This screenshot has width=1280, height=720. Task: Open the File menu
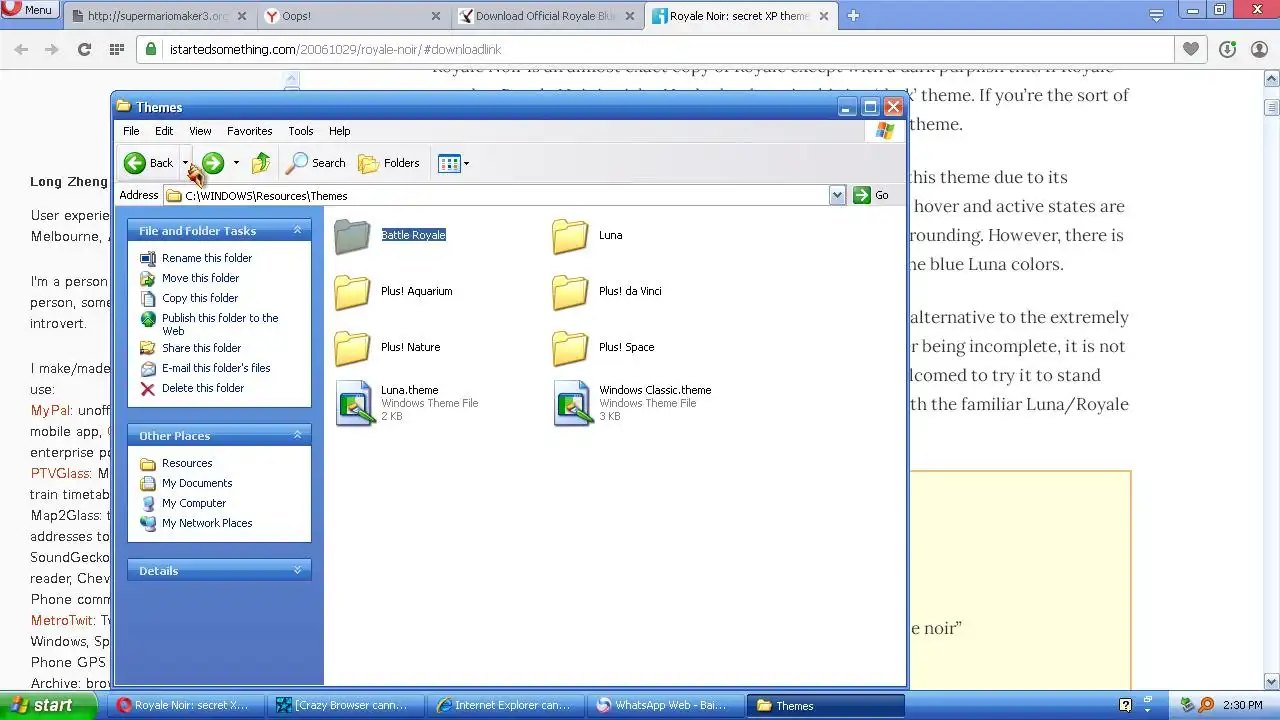pyautogui.click(x=131, y=131)
